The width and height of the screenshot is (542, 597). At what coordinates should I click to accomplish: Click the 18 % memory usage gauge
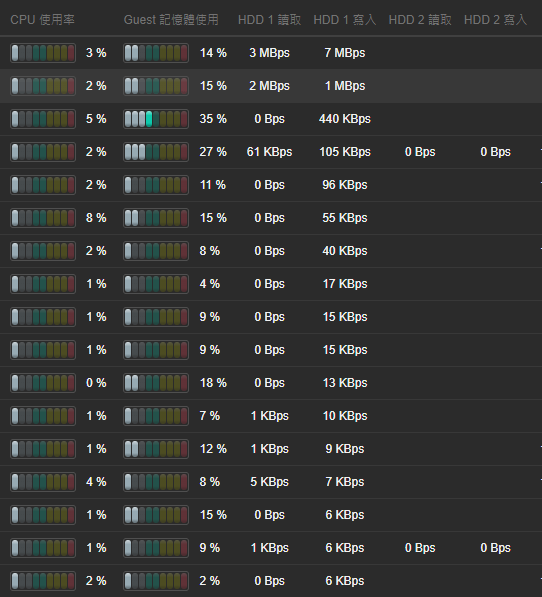pos(156,383)
